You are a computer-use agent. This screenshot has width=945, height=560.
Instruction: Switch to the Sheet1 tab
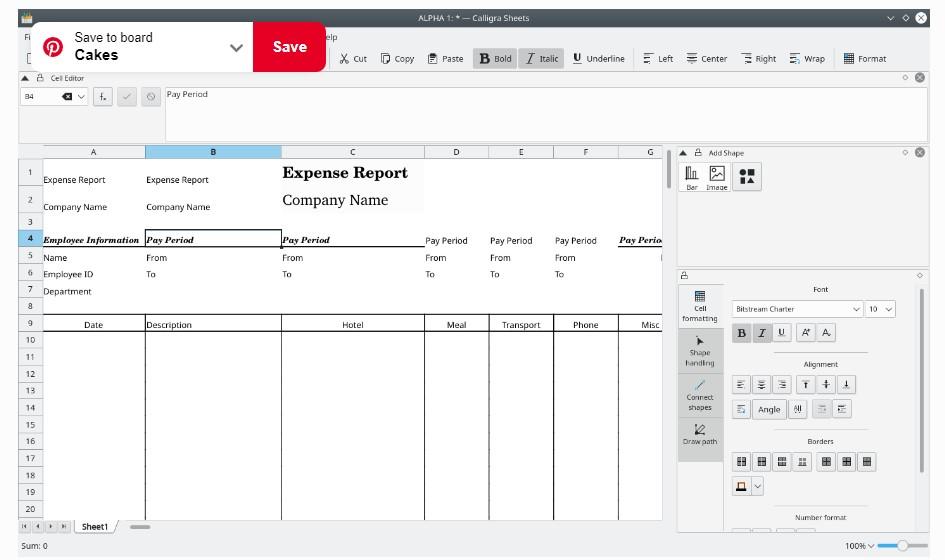pos(95,526)
